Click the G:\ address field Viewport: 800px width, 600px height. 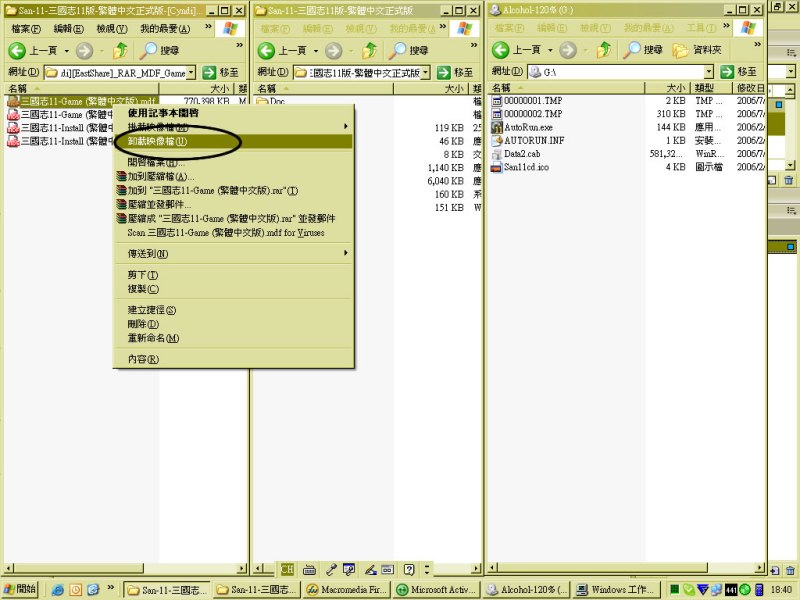[620, 72]
